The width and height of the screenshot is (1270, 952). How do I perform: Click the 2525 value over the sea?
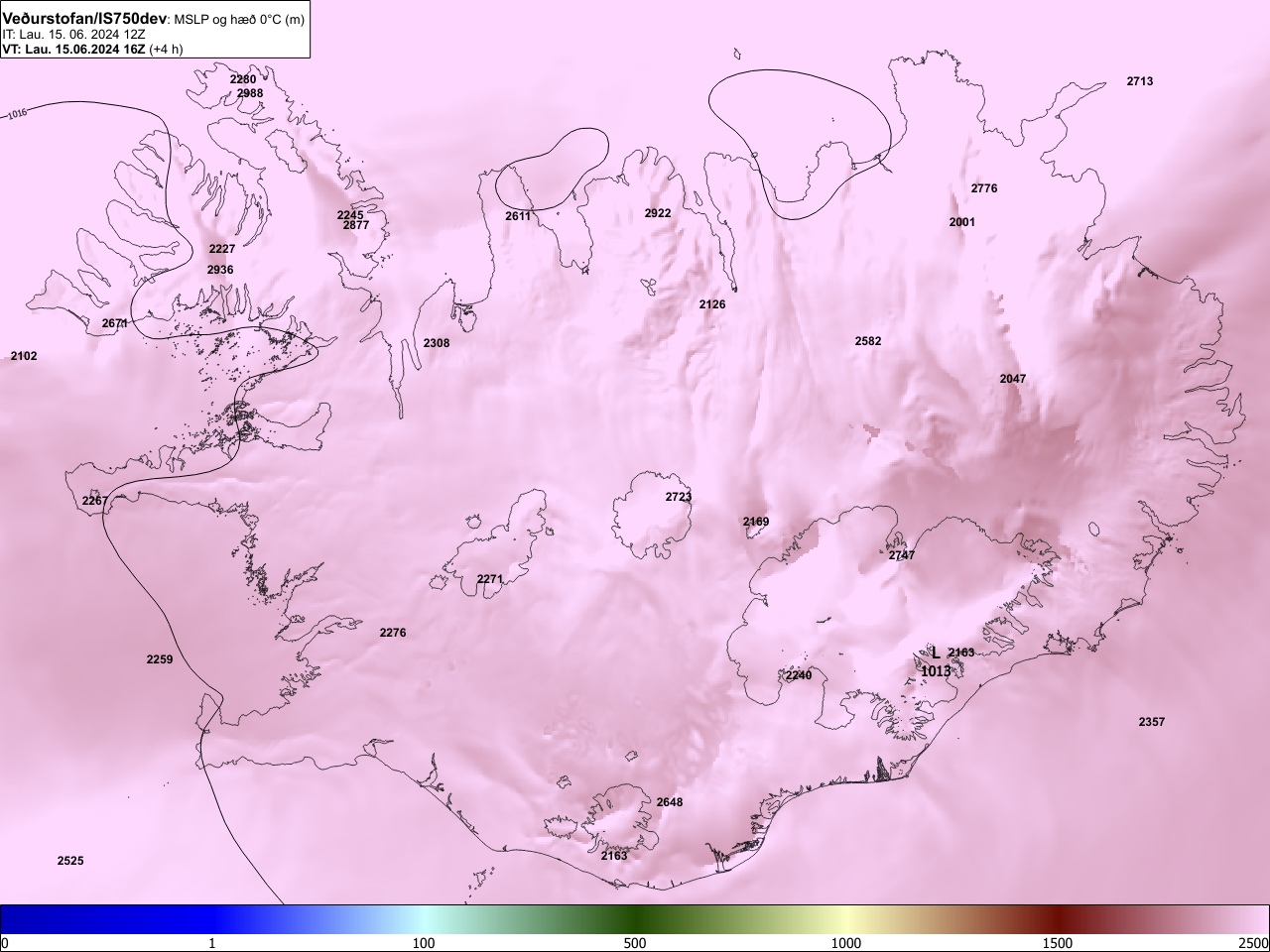(x=70, y=861)
